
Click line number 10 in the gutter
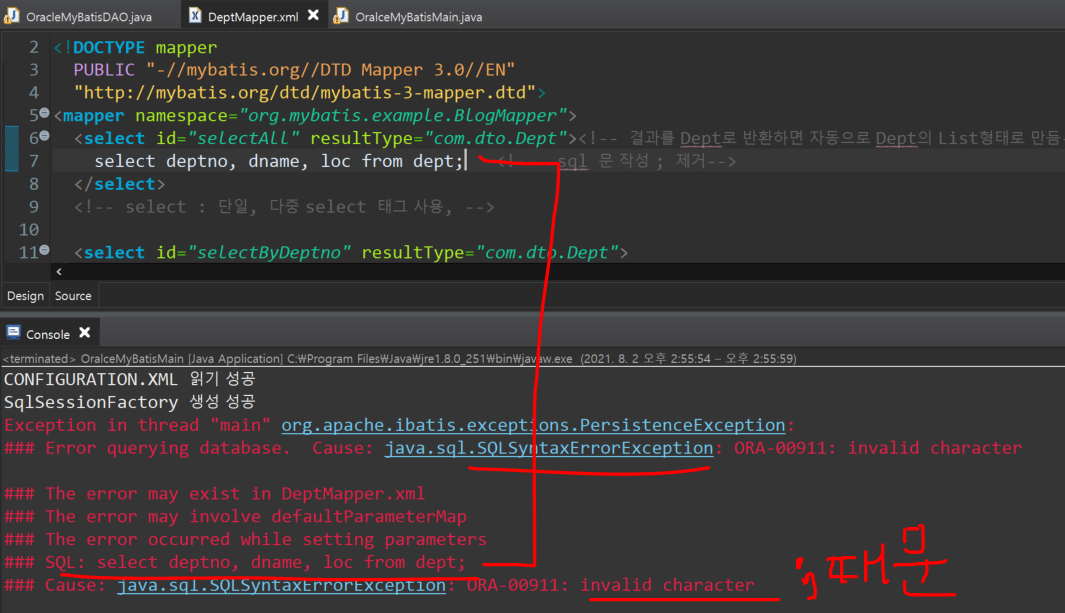point(29,229)
